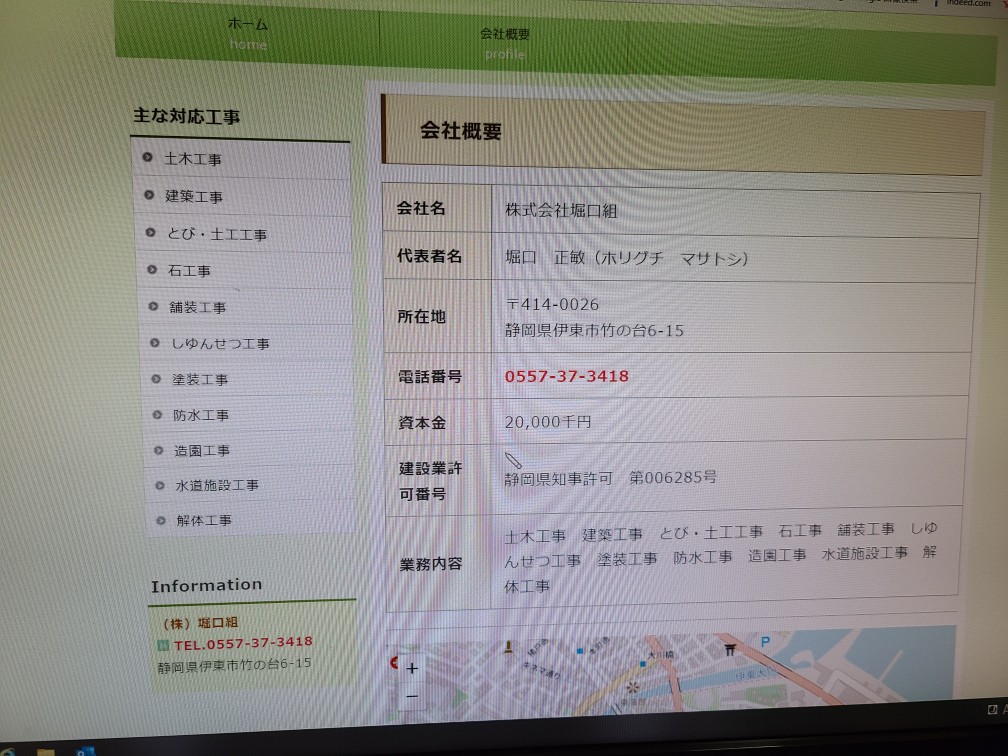Viewport: 1008px width, 756px height.
Task: Click the 業務内容 row label
Action: (431, 564)
